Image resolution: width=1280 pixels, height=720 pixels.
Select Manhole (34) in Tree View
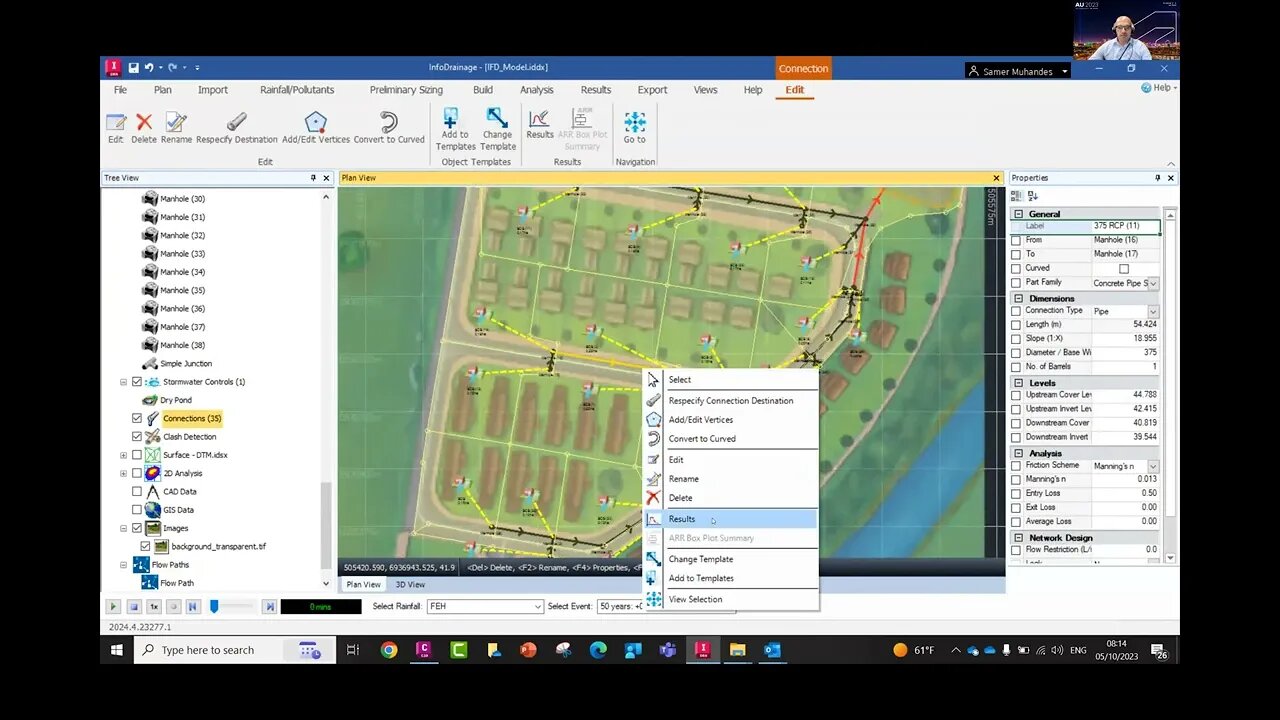coord(182,272)
